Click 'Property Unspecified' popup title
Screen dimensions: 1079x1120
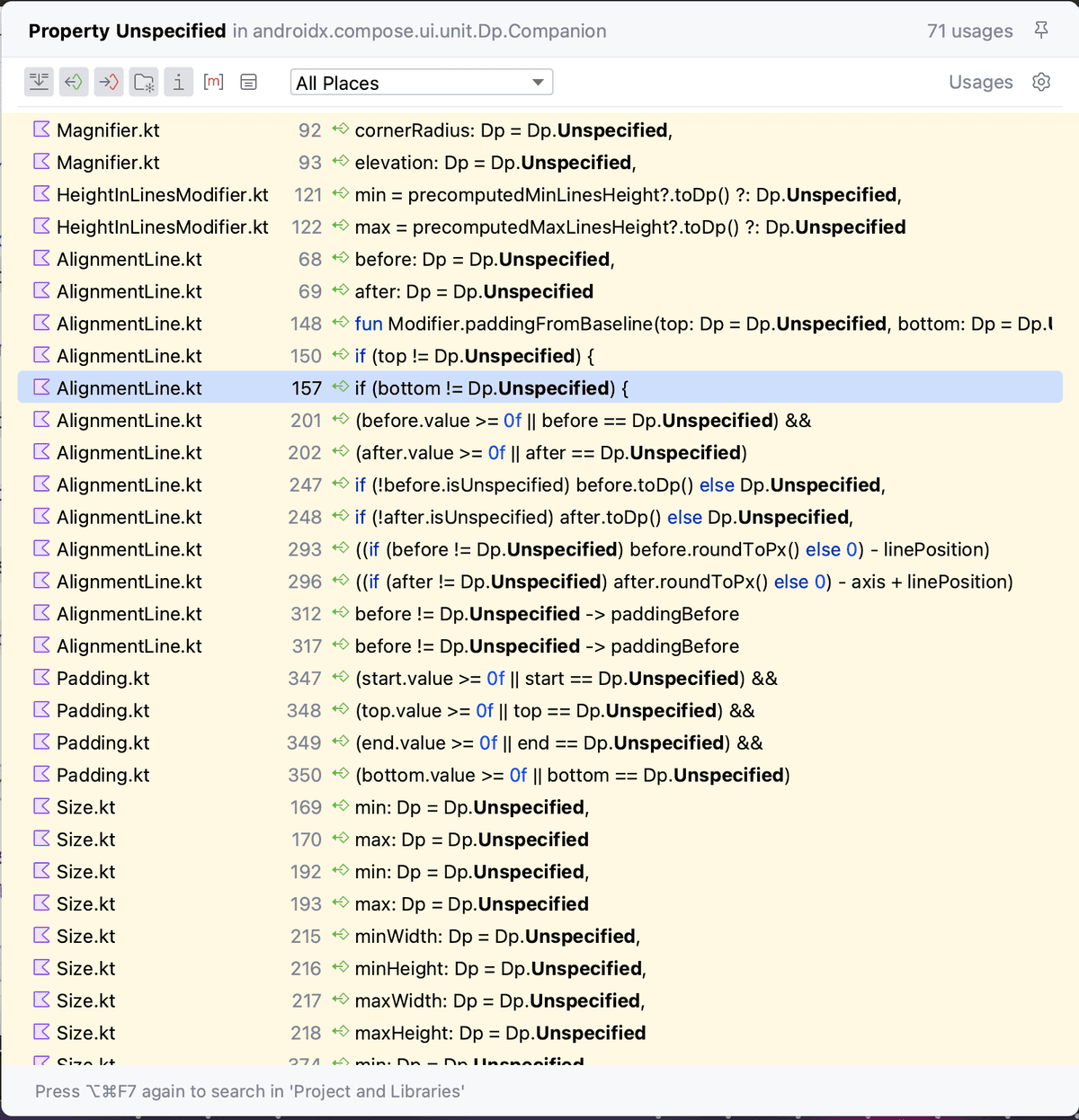click(127, 31)
